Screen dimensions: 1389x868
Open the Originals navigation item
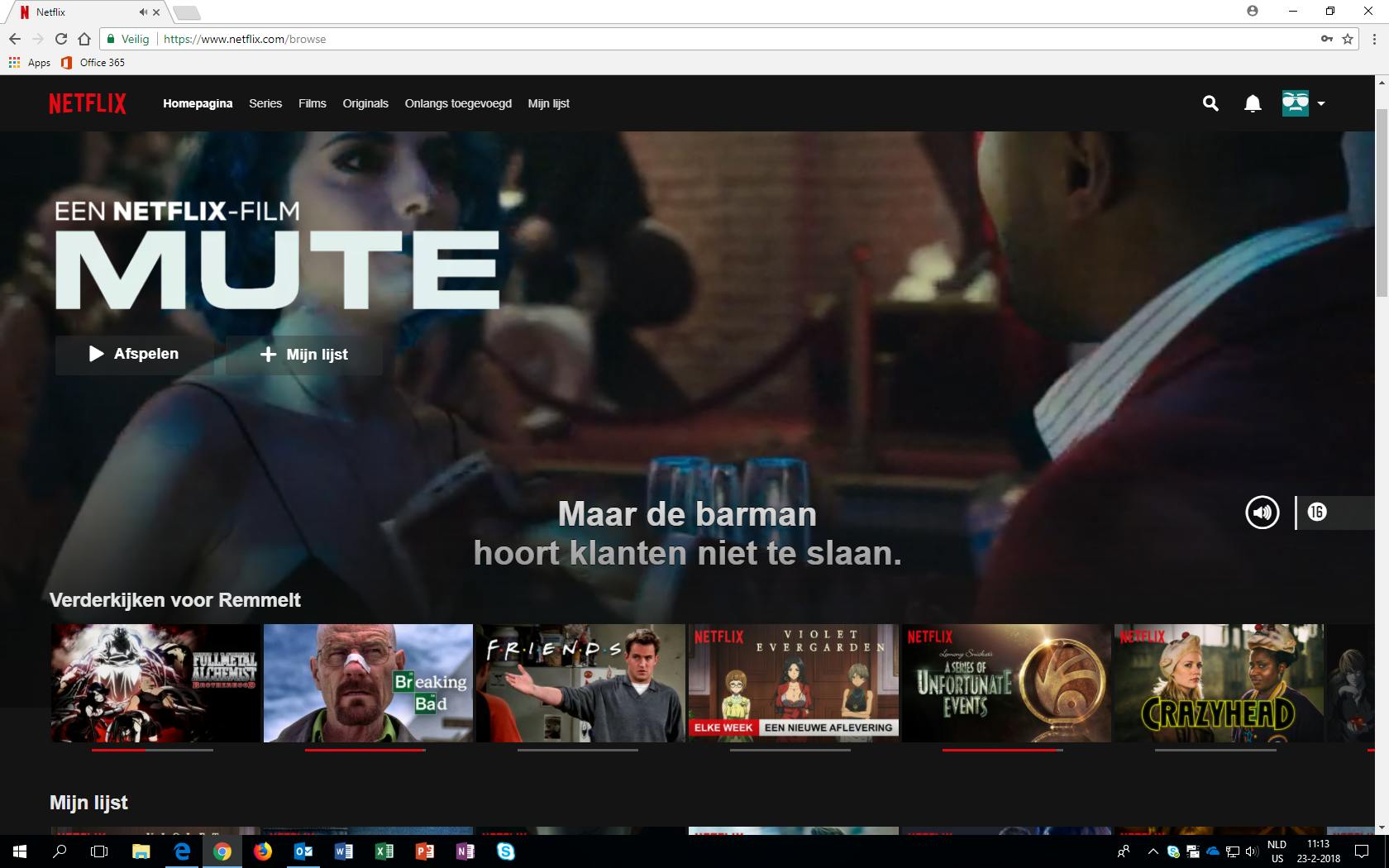click(365, 103)
